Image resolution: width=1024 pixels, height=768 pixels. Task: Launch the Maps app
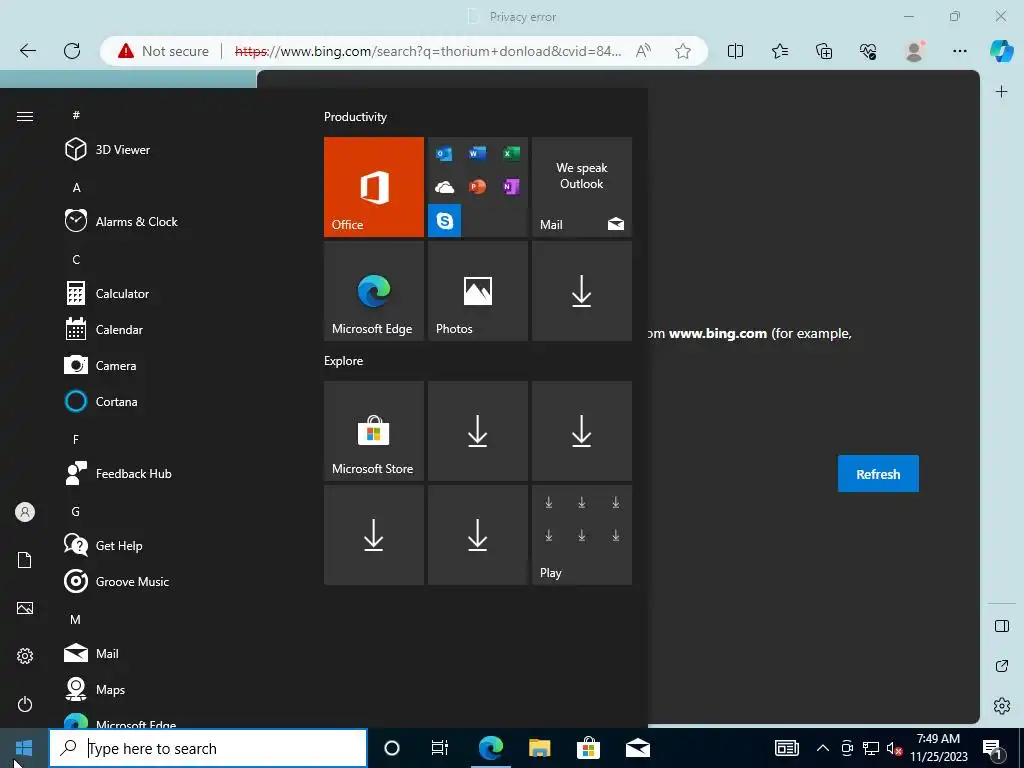point(95,689)
